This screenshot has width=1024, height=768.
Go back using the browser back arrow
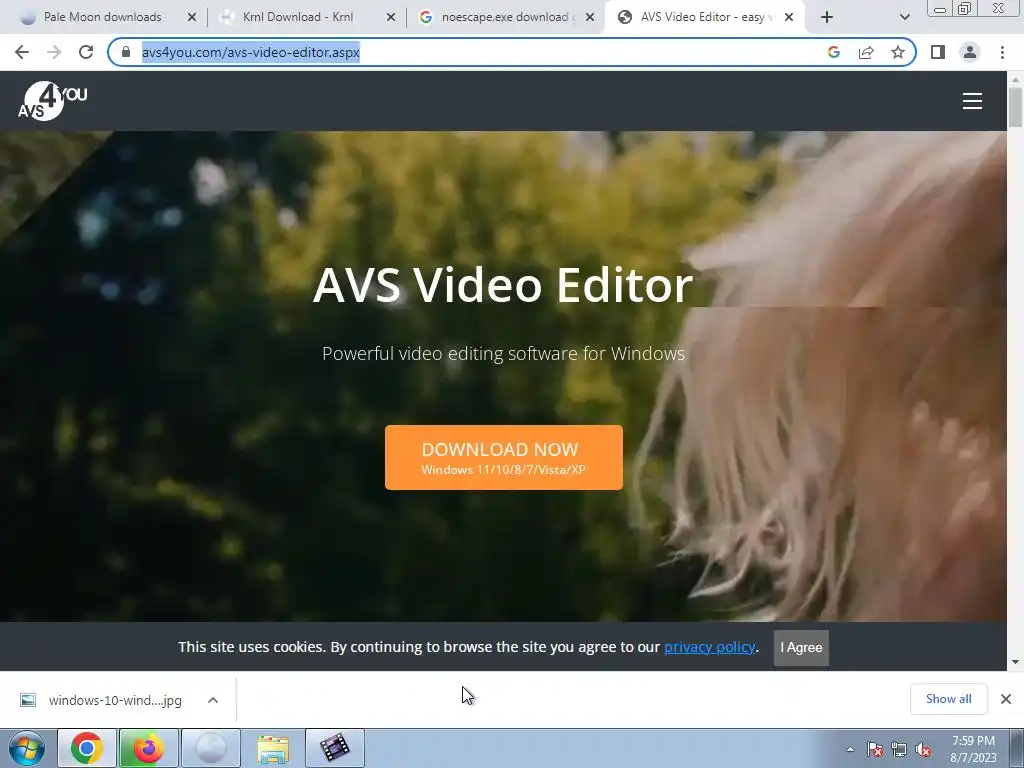[x=22, y=52]
